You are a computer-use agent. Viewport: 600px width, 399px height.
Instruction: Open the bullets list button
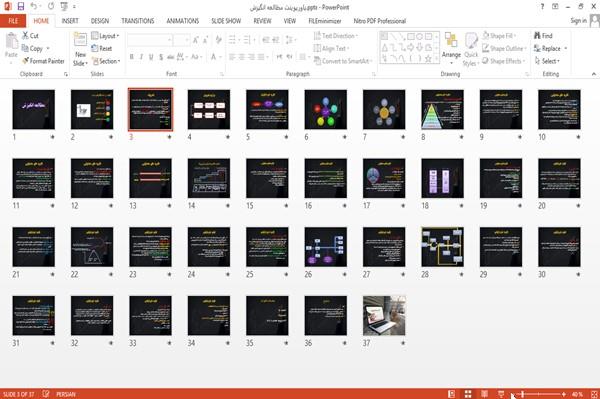(233, 40)
